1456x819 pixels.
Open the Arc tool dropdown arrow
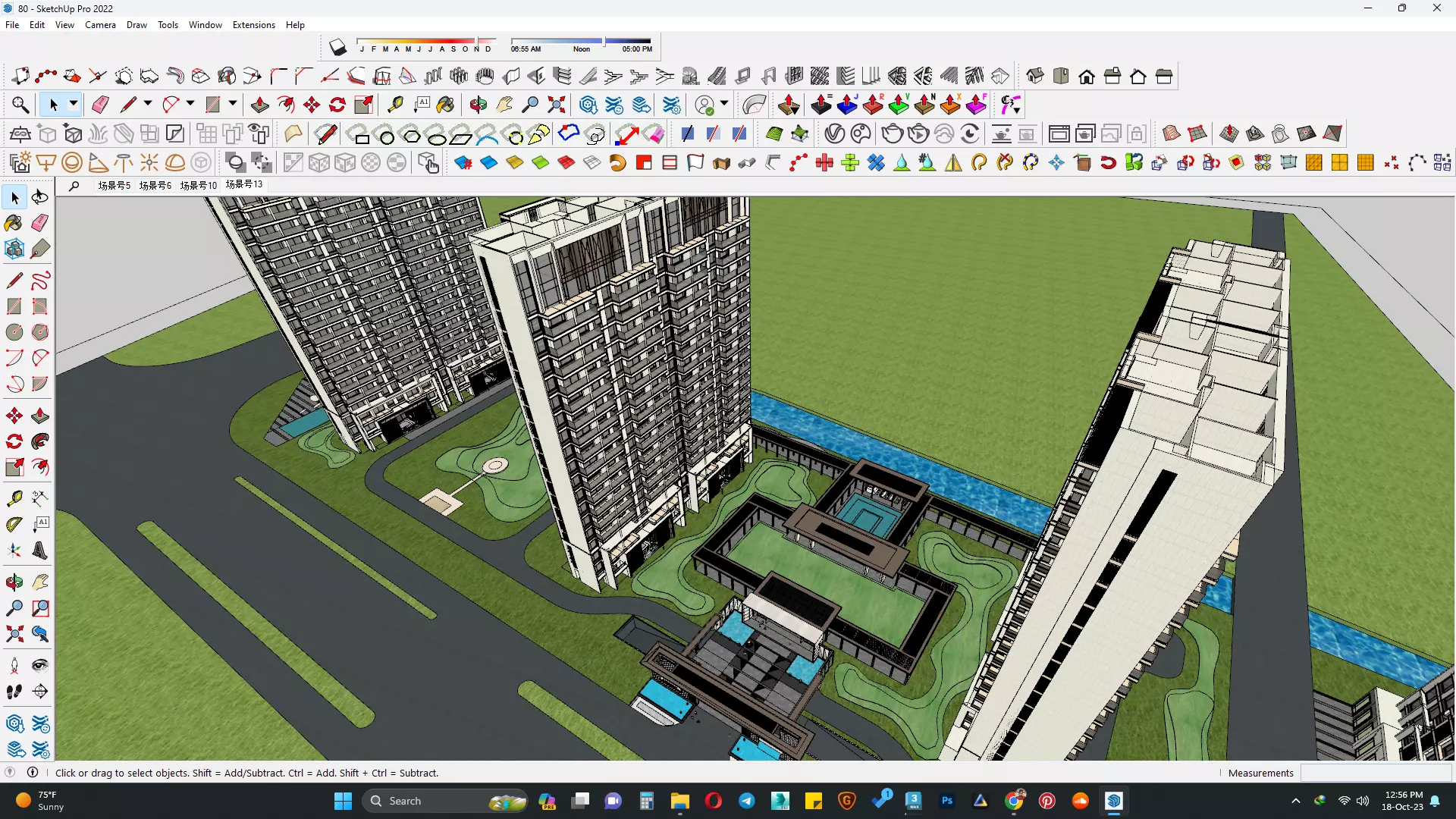click(x=190, y=104)
